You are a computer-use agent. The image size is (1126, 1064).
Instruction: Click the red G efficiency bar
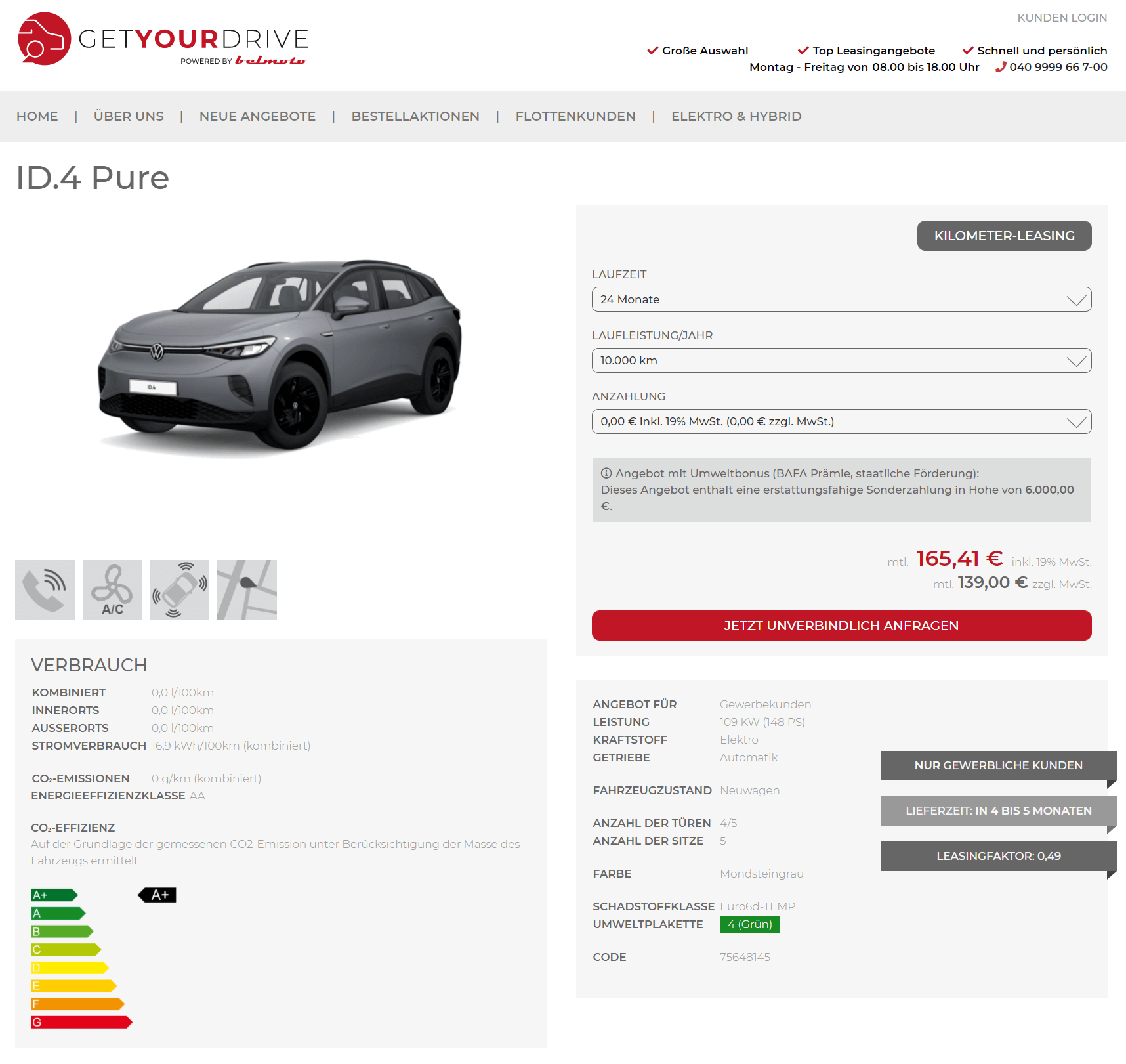pyautogui.click(x=81, y=1022)
